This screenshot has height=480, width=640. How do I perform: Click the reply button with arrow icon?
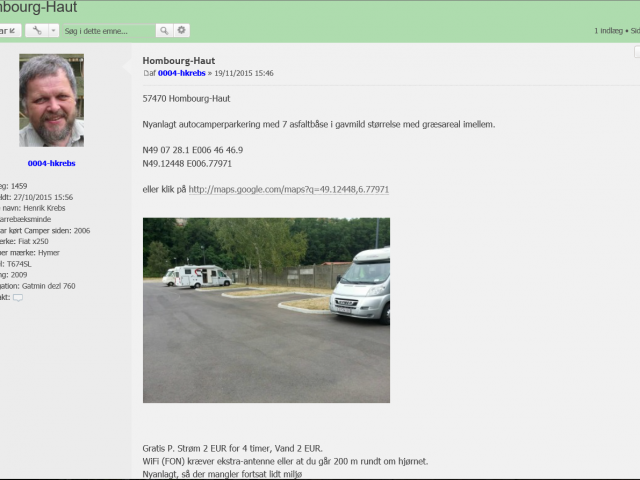(9, 31)
